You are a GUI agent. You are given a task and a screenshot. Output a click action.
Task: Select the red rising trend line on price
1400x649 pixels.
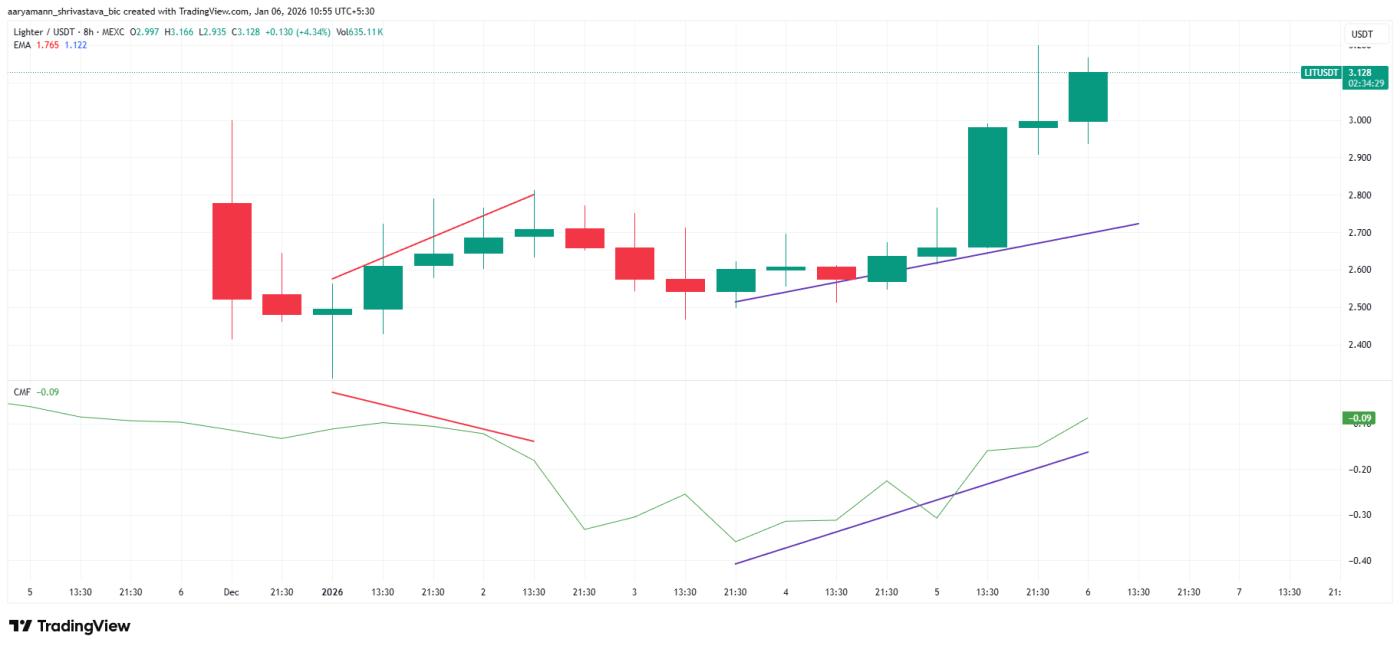point(433,236)
